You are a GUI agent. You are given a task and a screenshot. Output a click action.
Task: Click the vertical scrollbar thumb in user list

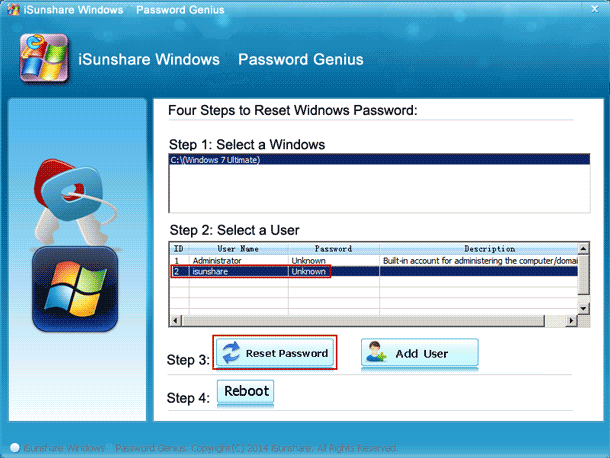coord(583,275)
